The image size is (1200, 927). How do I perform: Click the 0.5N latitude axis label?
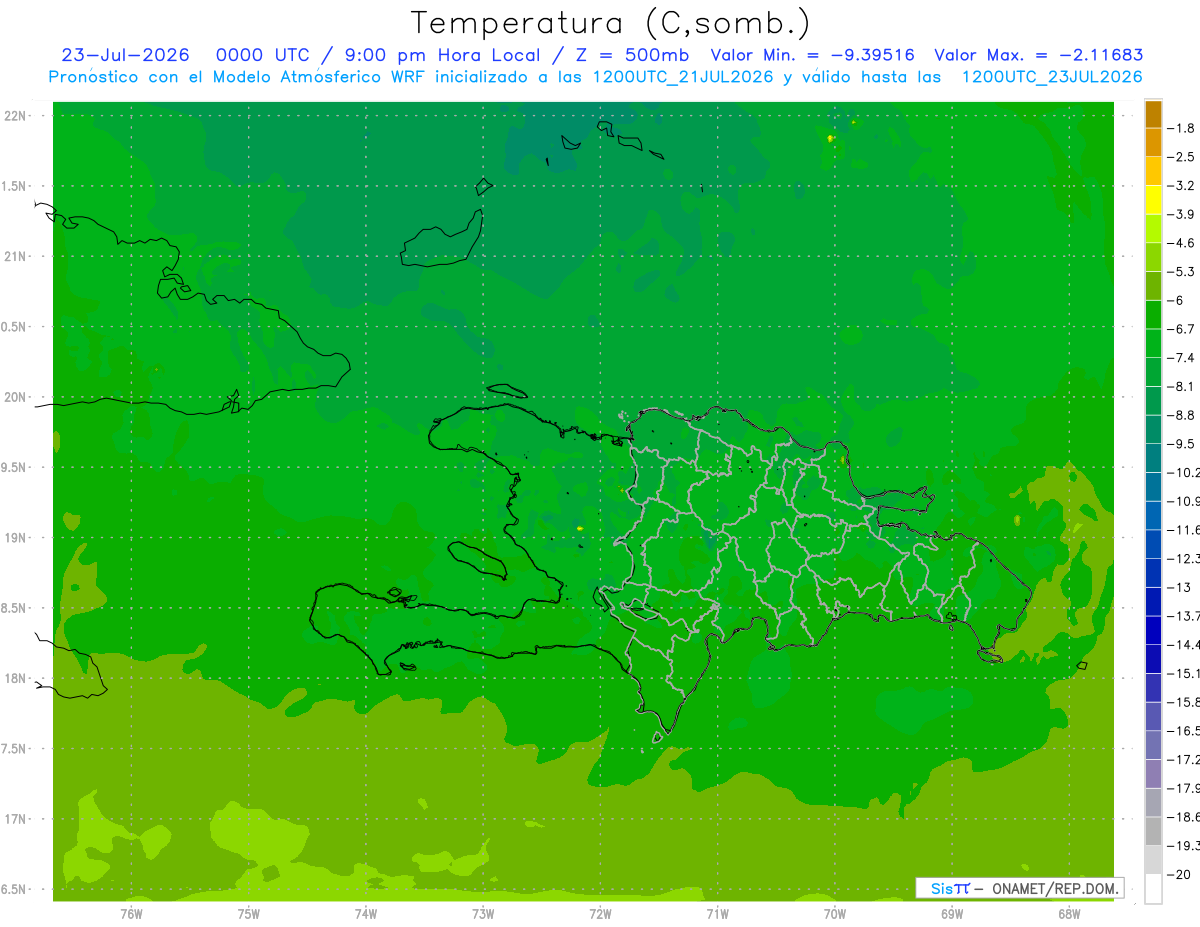click(14, 327)
